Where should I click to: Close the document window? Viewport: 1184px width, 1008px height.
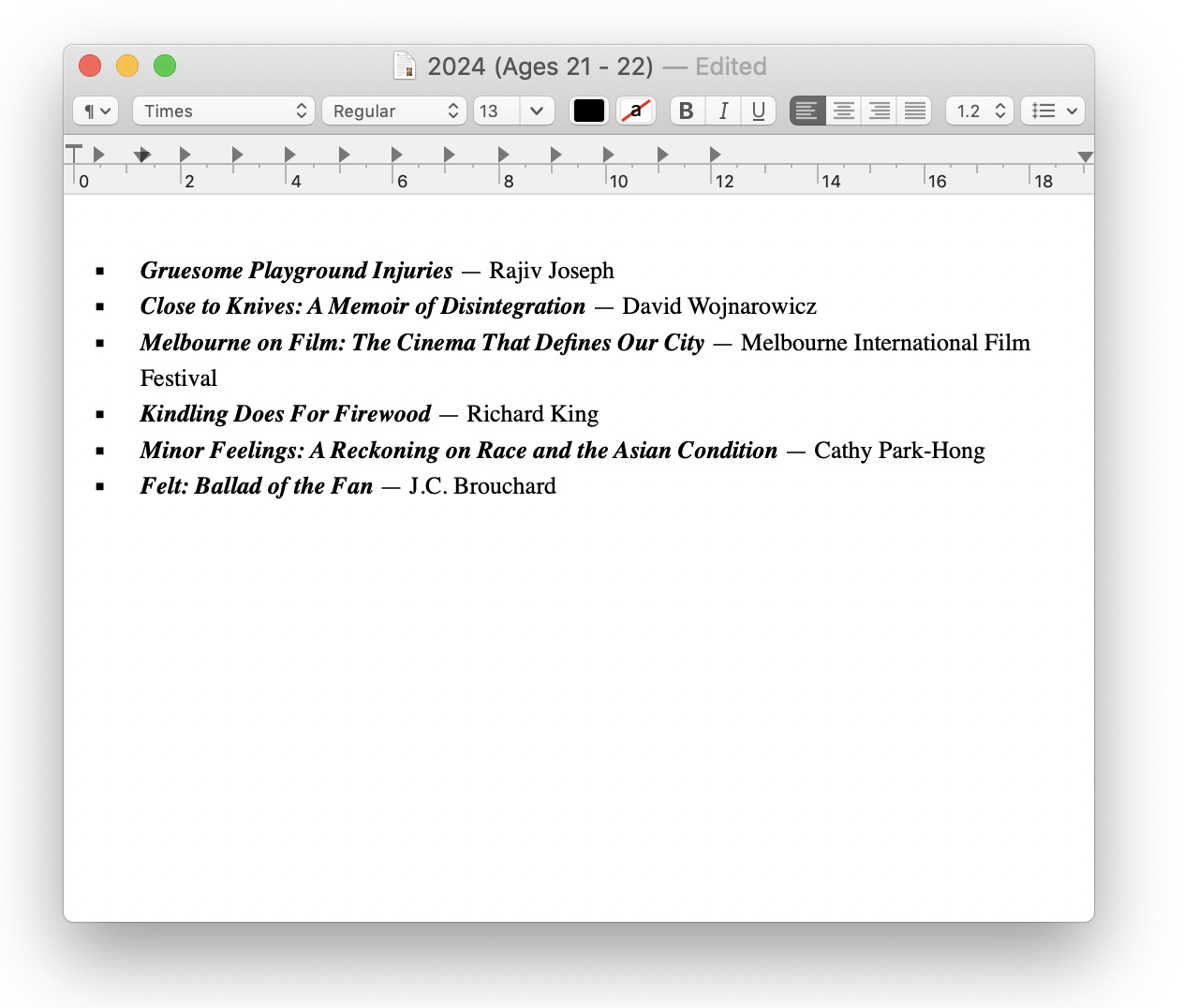(x=90, y=66)
